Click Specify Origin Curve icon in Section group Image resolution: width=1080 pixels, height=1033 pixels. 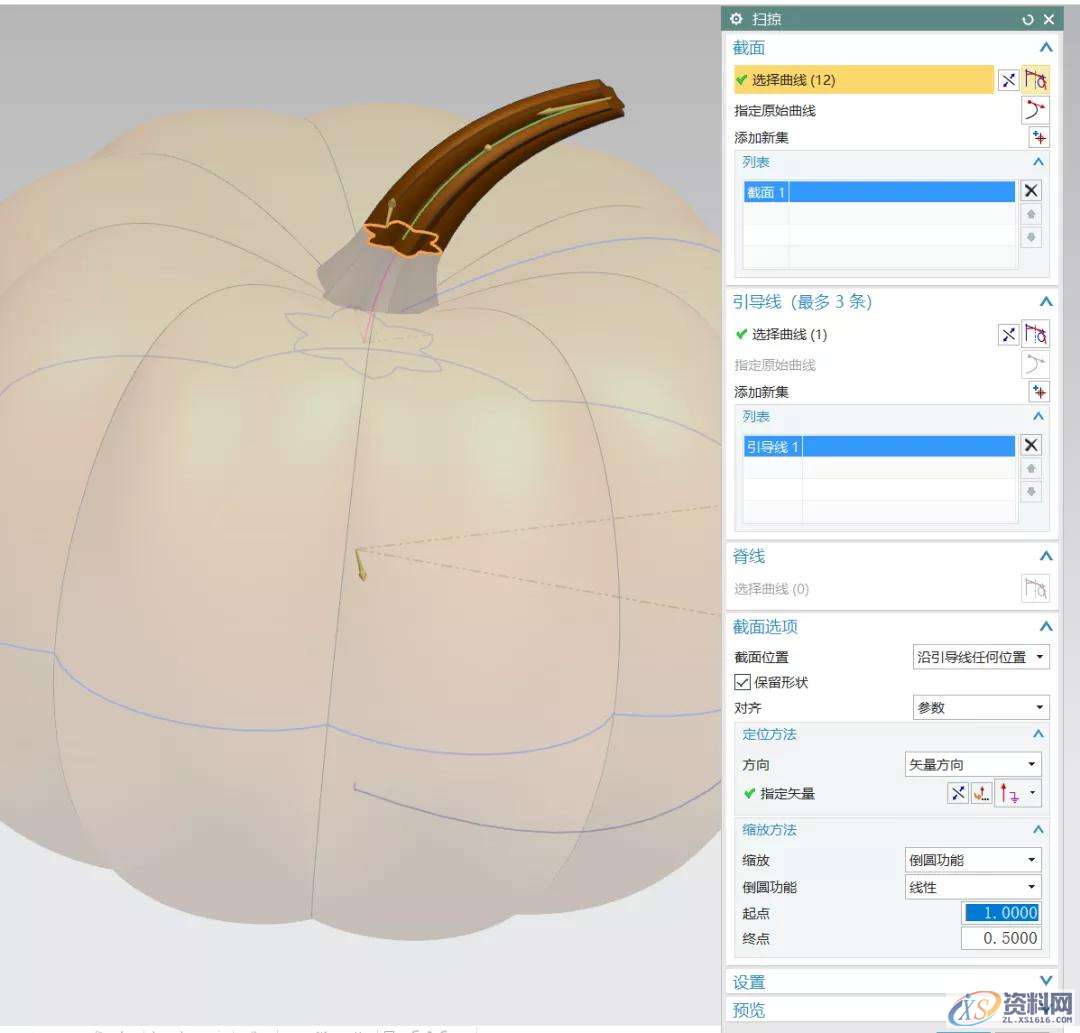coord(1036,110)
